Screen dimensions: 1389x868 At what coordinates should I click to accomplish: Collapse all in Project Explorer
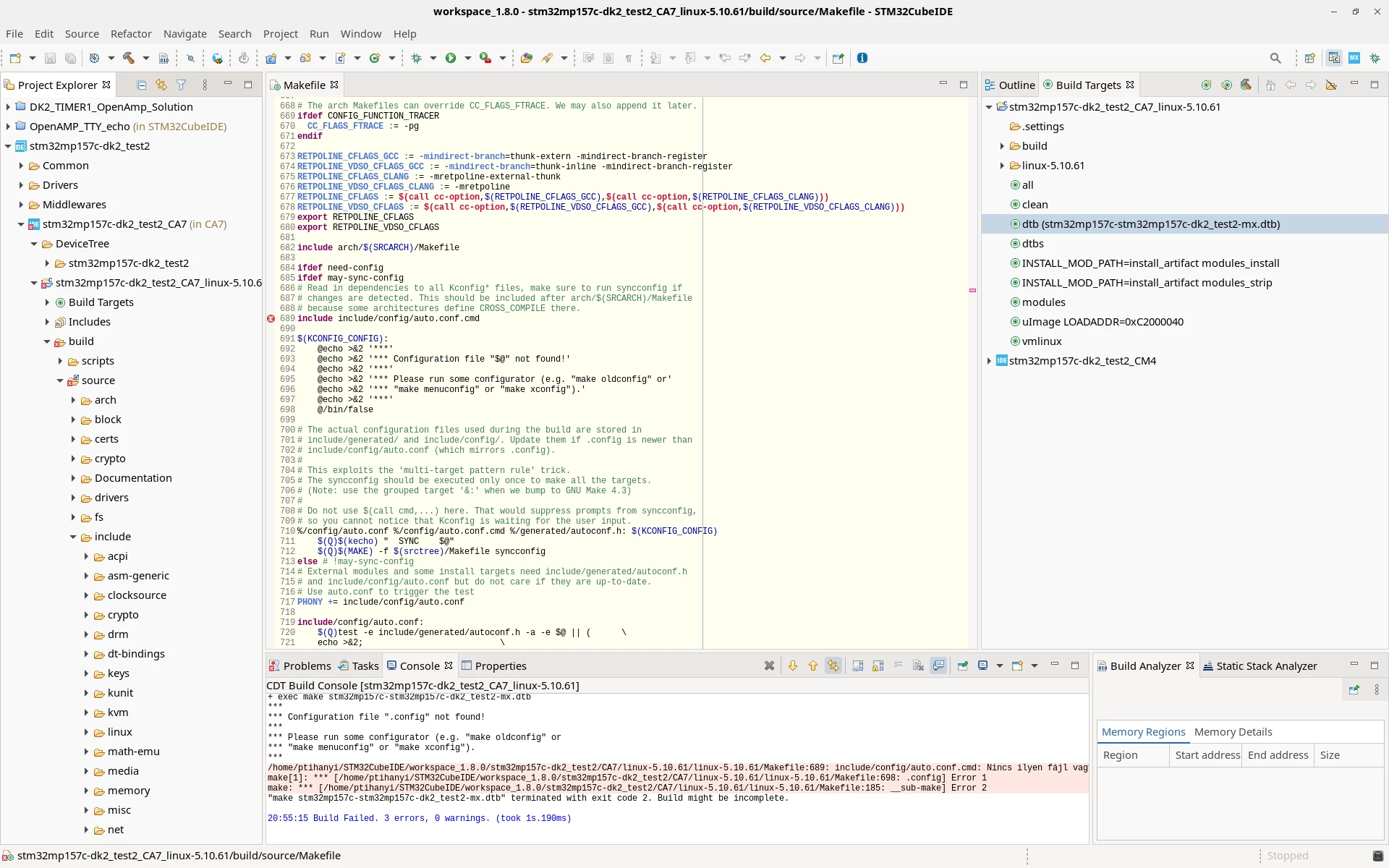[141, 85]
